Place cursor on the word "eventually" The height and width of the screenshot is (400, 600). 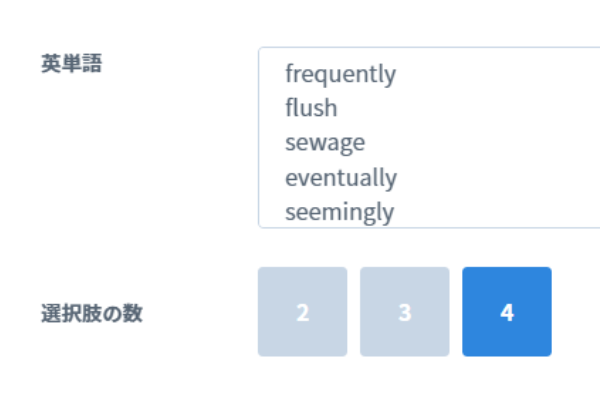(x=340, y=178)
